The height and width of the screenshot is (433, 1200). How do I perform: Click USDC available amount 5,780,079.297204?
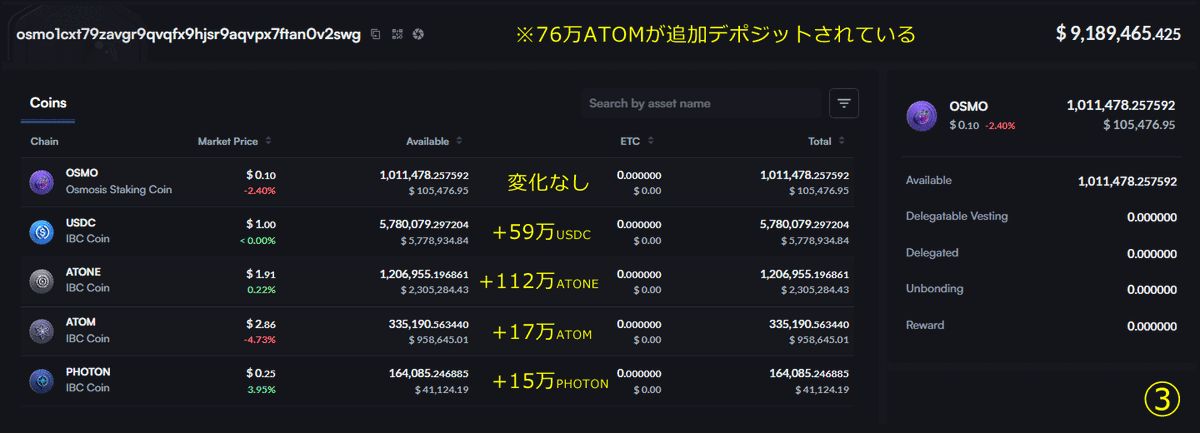424,224
